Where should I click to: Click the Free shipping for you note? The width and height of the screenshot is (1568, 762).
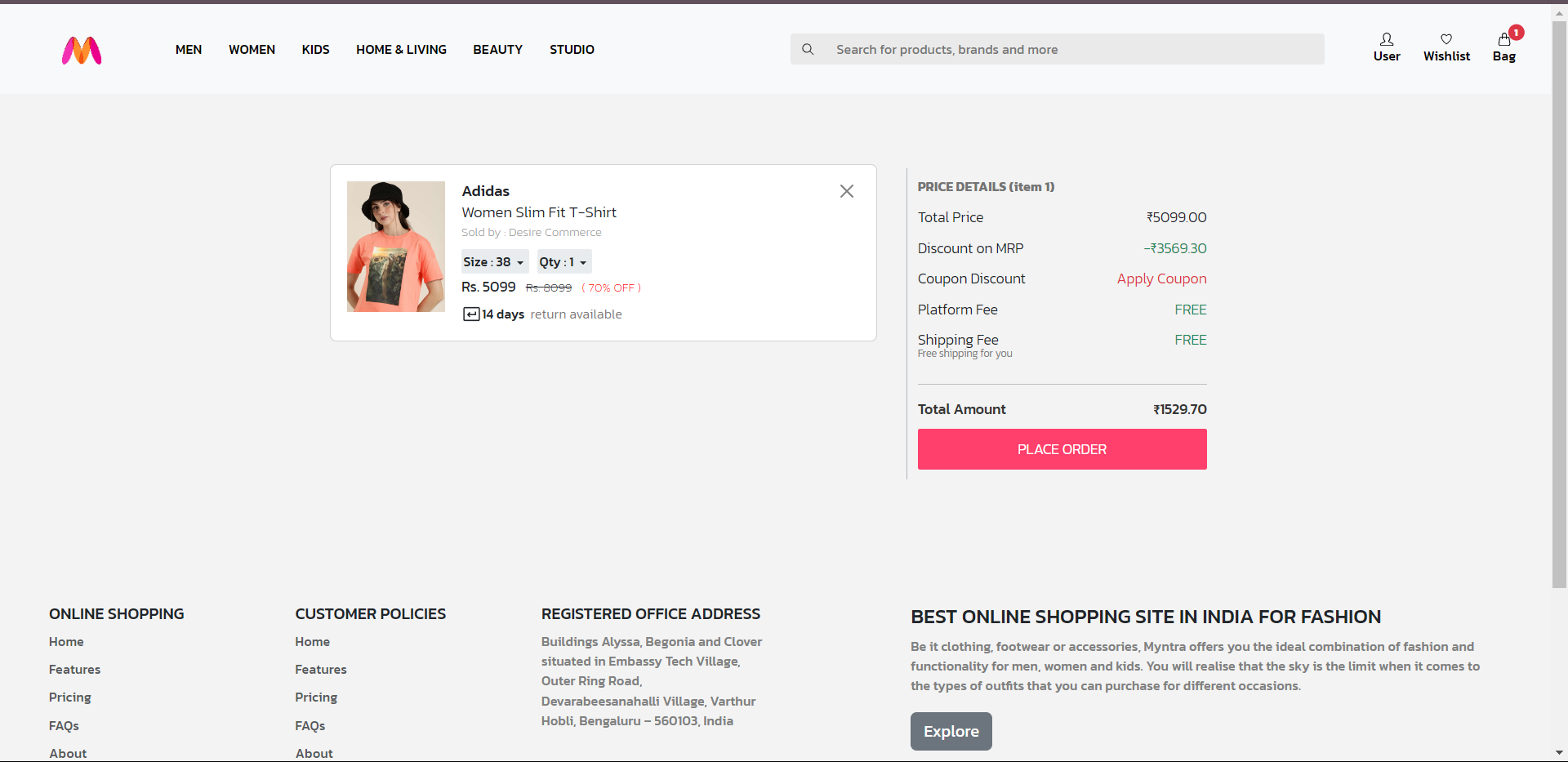[964, 354]
